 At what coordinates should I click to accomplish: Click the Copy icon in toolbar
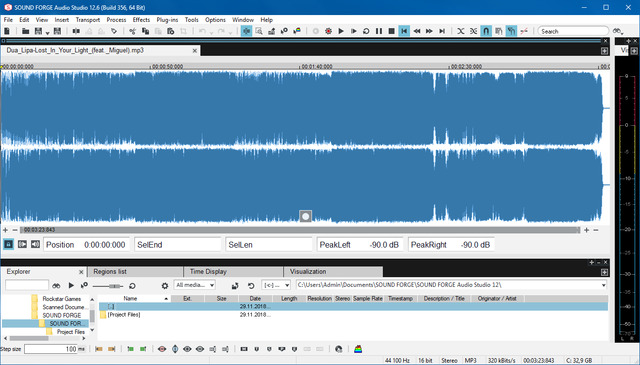point(145,31)
